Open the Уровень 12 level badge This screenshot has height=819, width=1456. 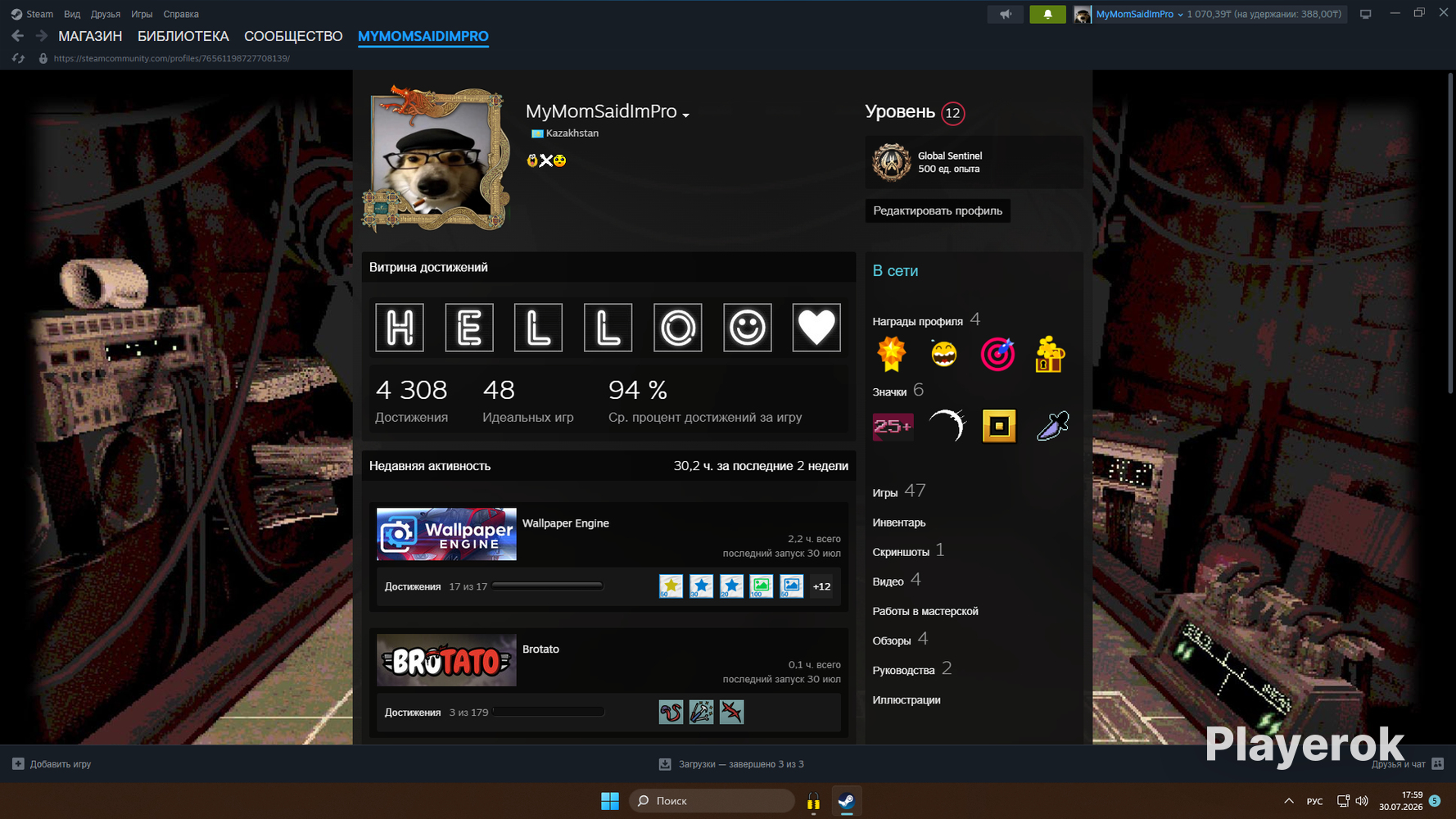pos(952,113)
